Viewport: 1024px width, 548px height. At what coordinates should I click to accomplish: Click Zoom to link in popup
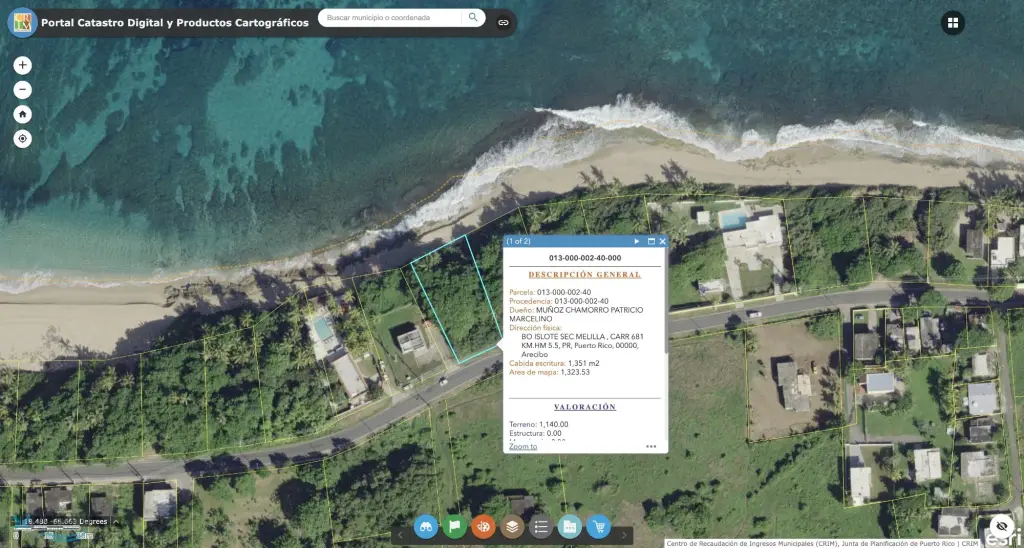tap(523, 447)
